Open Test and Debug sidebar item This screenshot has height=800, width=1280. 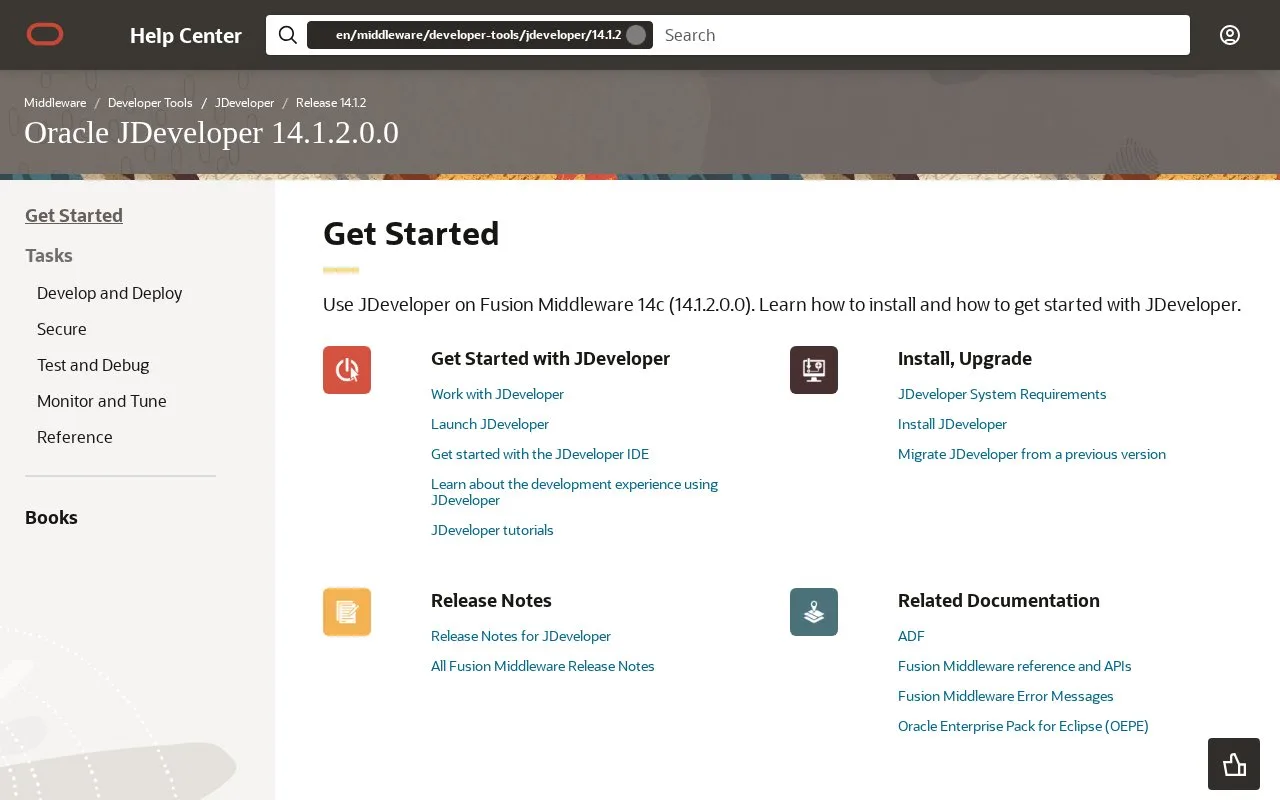point(93,365)
